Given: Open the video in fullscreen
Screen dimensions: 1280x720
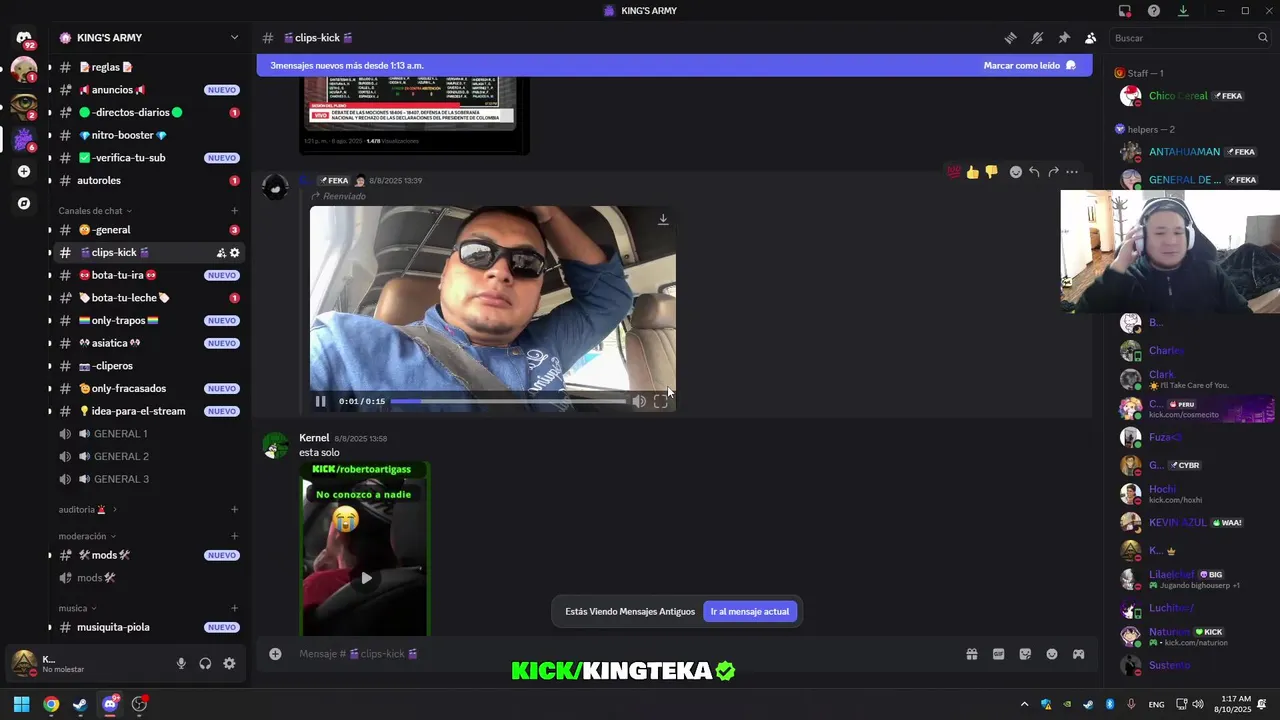Looking at the screenshot, I should pyautogui.click(x=661, y=401).
